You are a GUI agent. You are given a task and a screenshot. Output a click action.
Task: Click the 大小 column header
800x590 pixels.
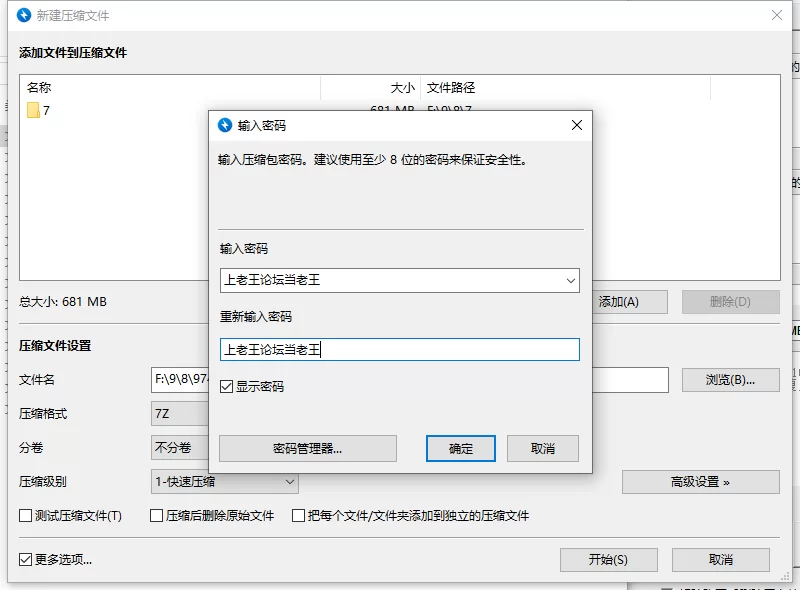point(371,88)
